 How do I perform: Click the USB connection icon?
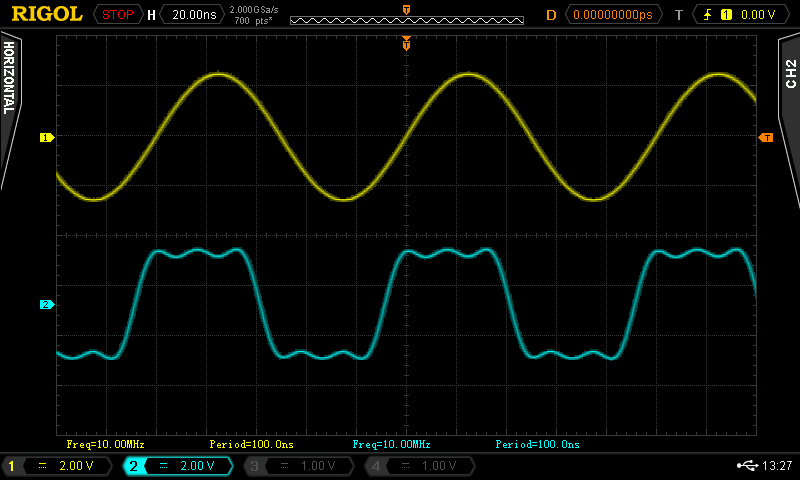click(747, 465)
